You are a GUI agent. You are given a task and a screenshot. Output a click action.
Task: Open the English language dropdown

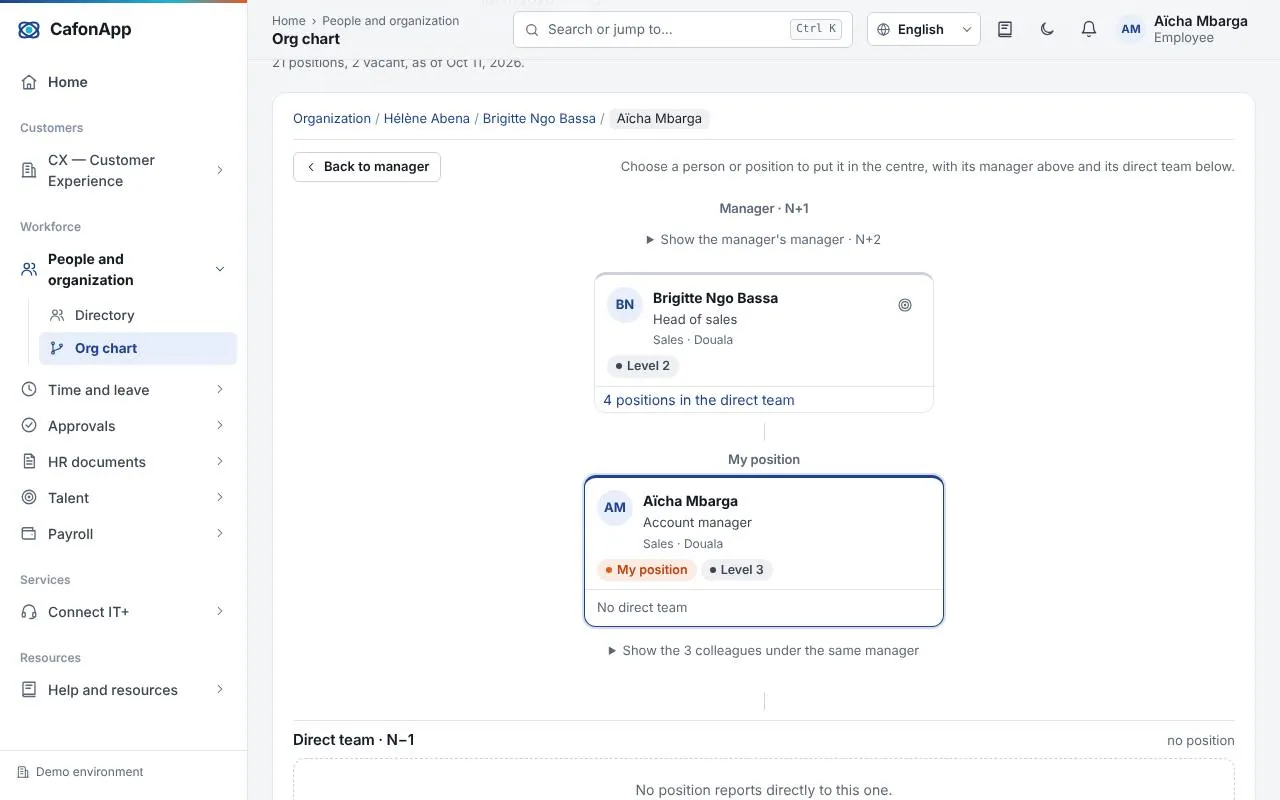pyautogui.click(x=924, y=30)
